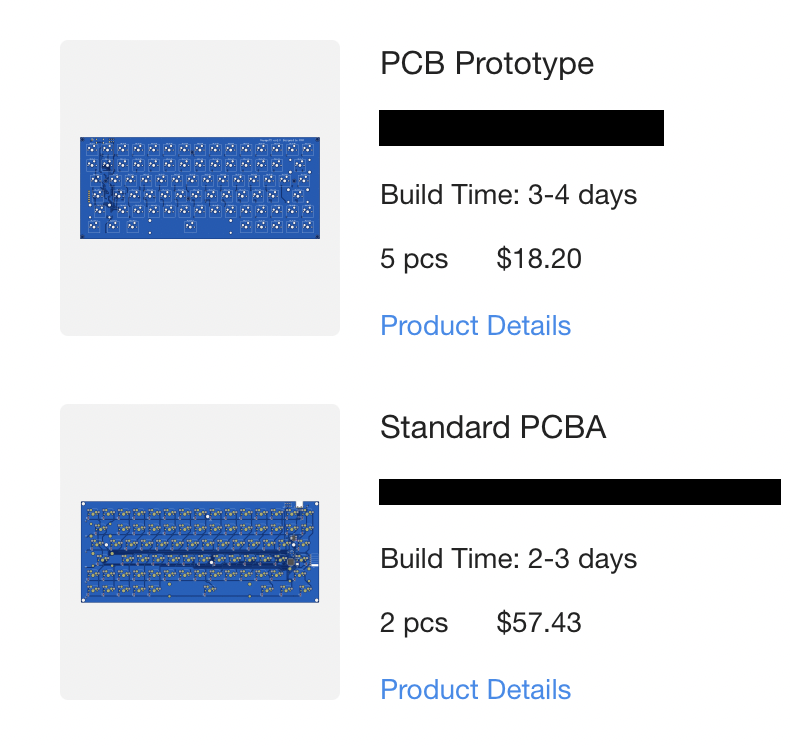Click the Build Time 3-4 days text
The height and width of the screenshot is (746, 790).
pyautogui.click(x=508, y=195)
